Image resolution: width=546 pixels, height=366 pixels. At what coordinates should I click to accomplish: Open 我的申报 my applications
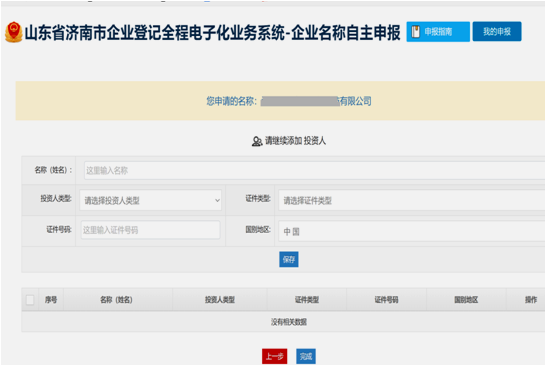[497, 32]
